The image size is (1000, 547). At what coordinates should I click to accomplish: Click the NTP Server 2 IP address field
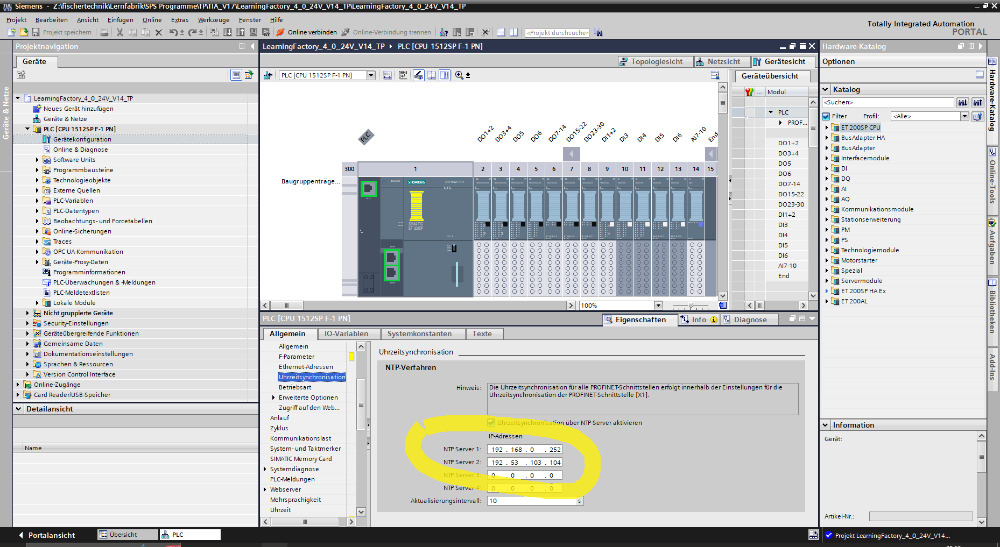(x=525, y=462)
